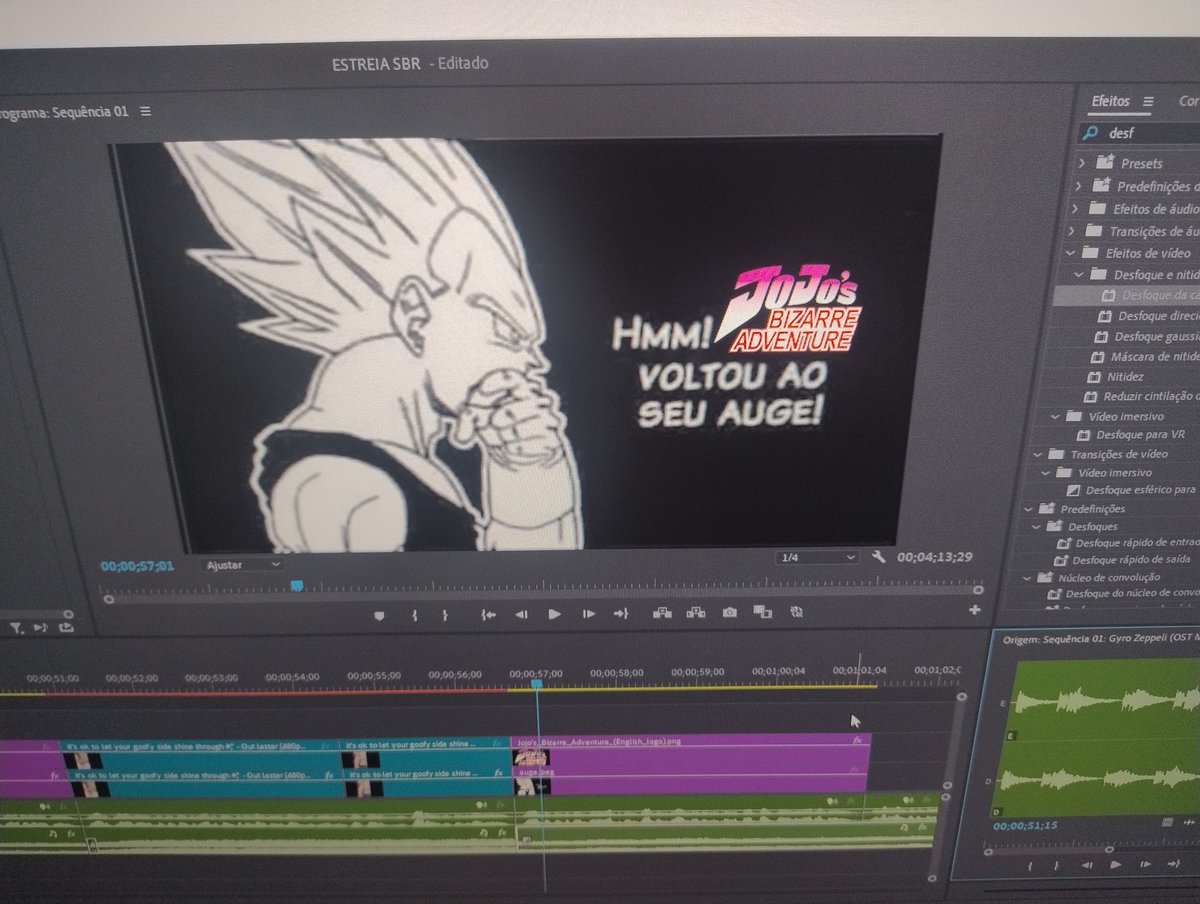Open the Efeitos panel menu icon

point(1148,101)
